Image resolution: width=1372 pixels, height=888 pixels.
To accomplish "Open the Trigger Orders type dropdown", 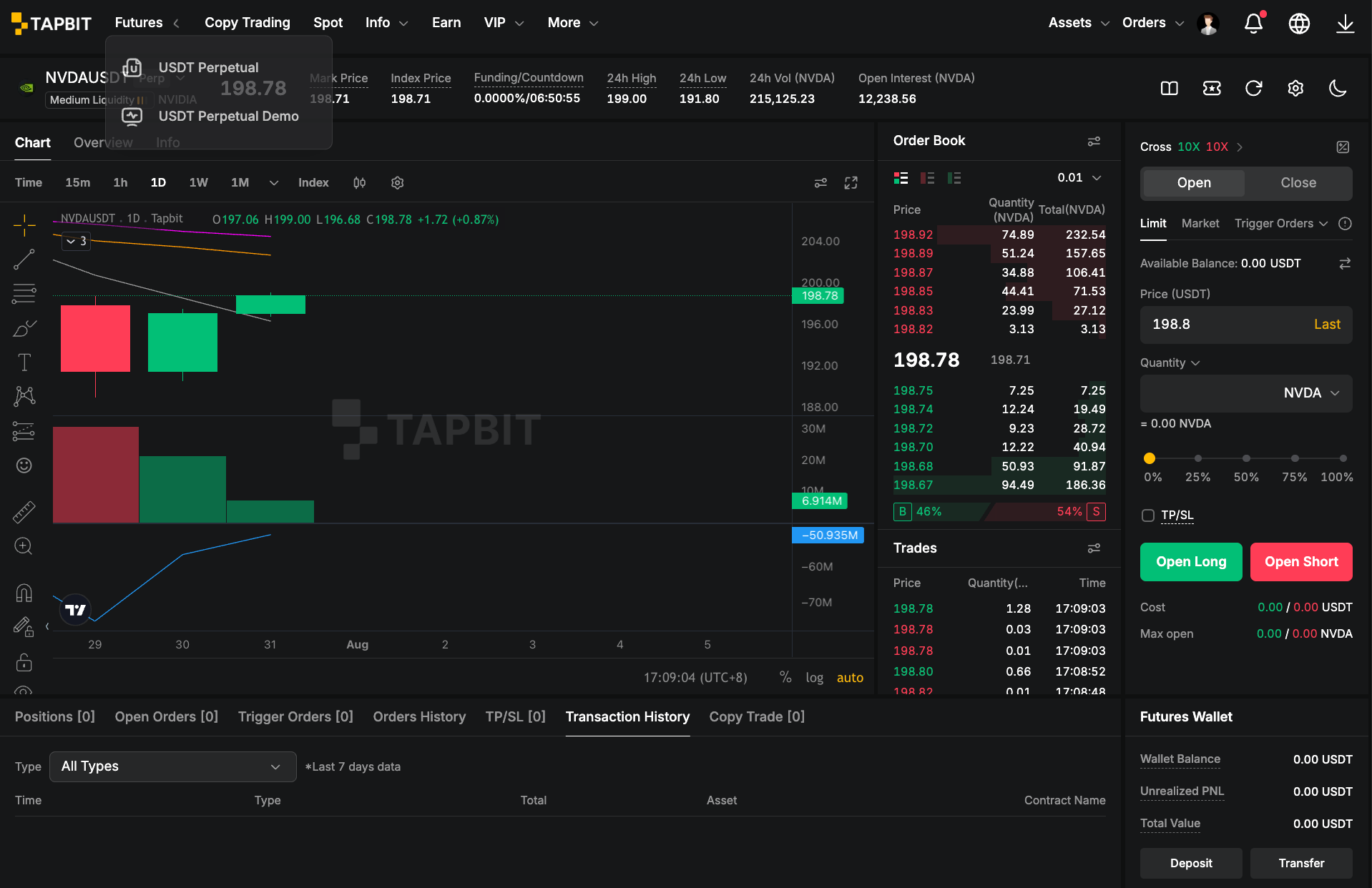I will [x=1281, y=224].
